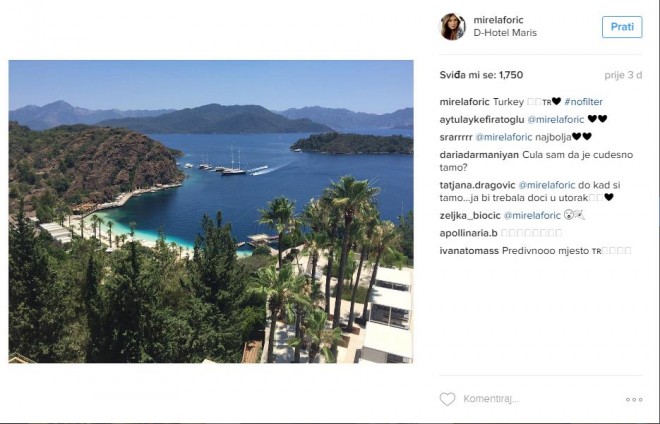Go to zeljka_biocic's profile
This screenshot has height=424, width=660.
pos(469,215)
